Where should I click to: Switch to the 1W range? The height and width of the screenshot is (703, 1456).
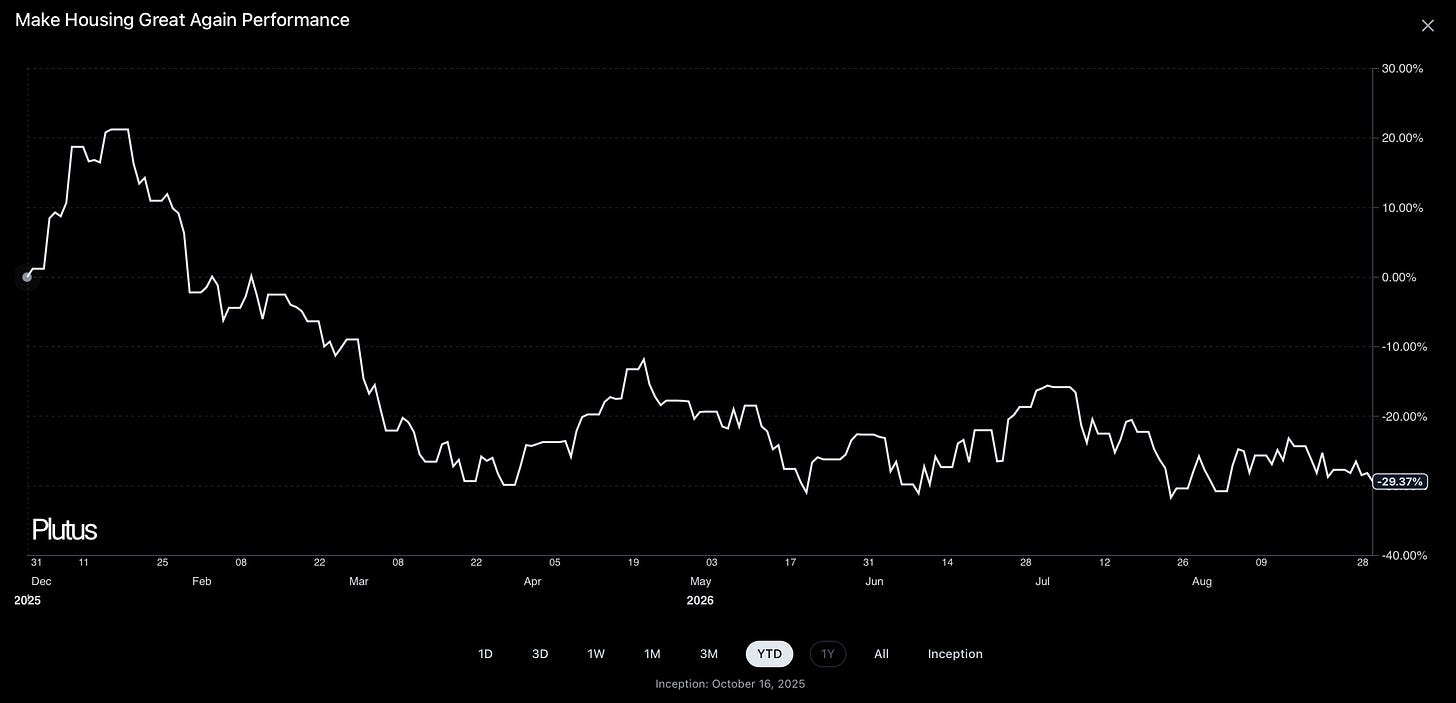(x=596, y=654)
